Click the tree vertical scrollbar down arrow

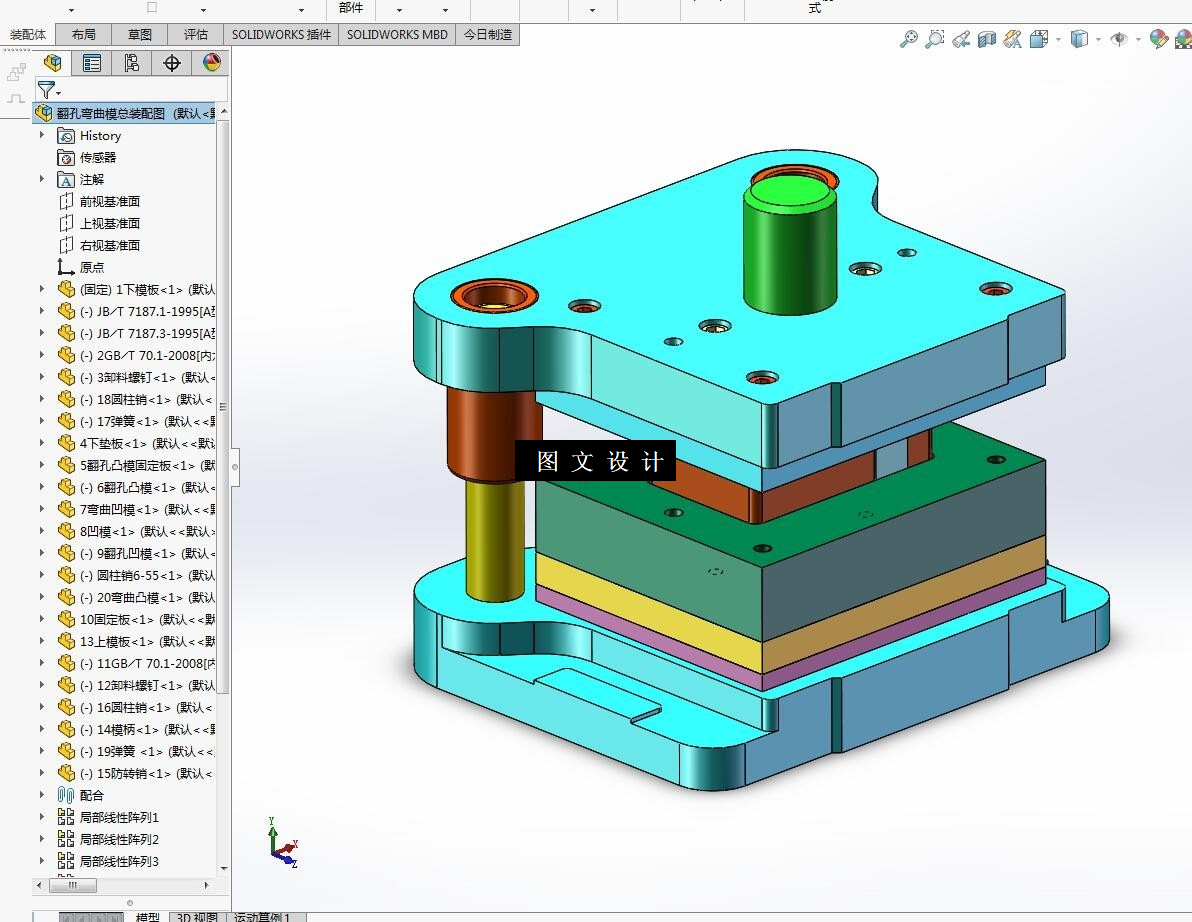click(x=224, y=868)
